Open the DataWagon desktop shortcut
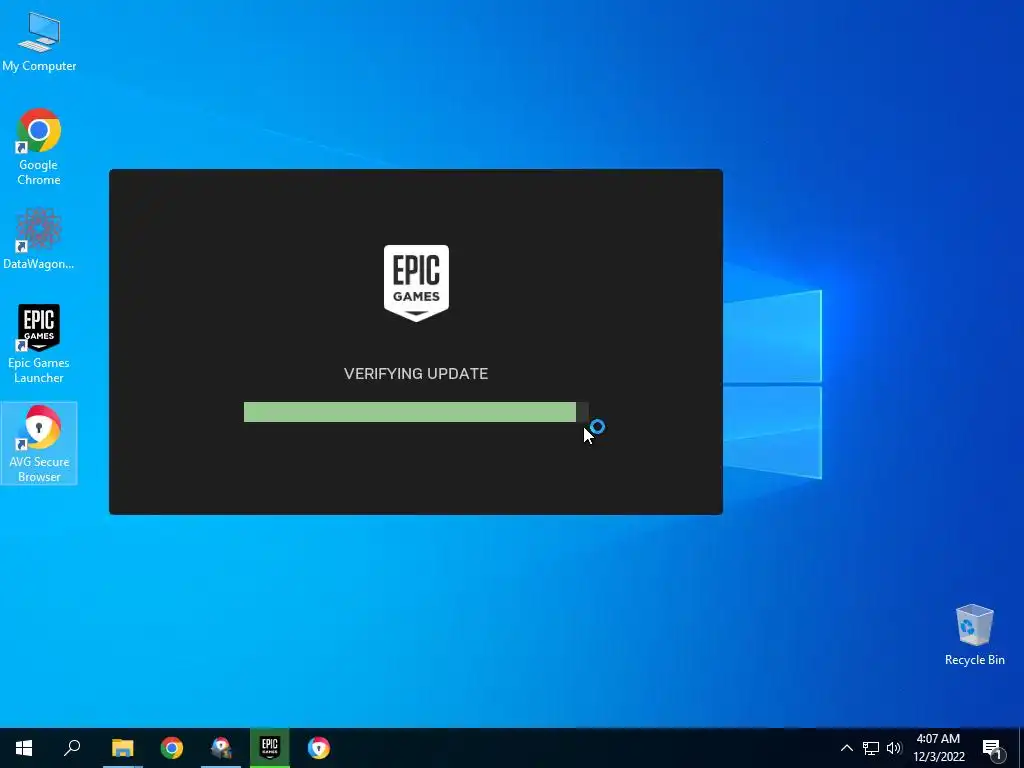 (39, 239)
